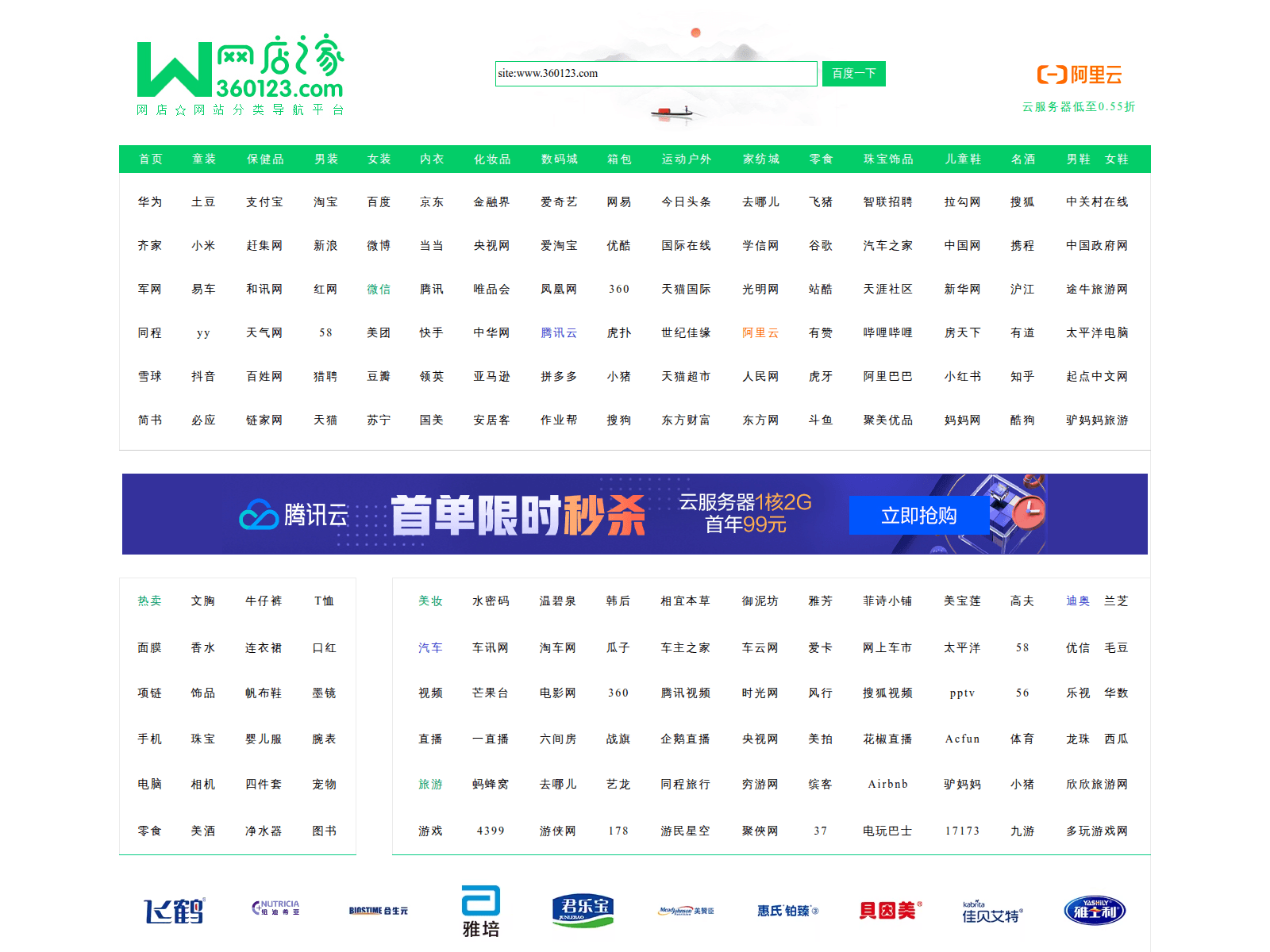
Task: Open the 佳贝艾特 brand logo
Action: click(992, 912)
